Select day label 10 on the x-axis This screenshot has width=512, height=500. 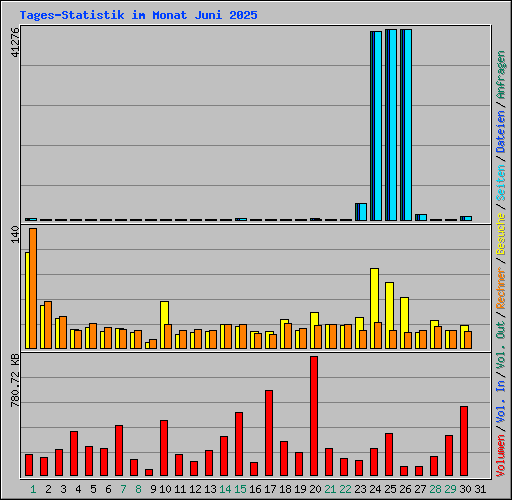(x=165, y=489)
